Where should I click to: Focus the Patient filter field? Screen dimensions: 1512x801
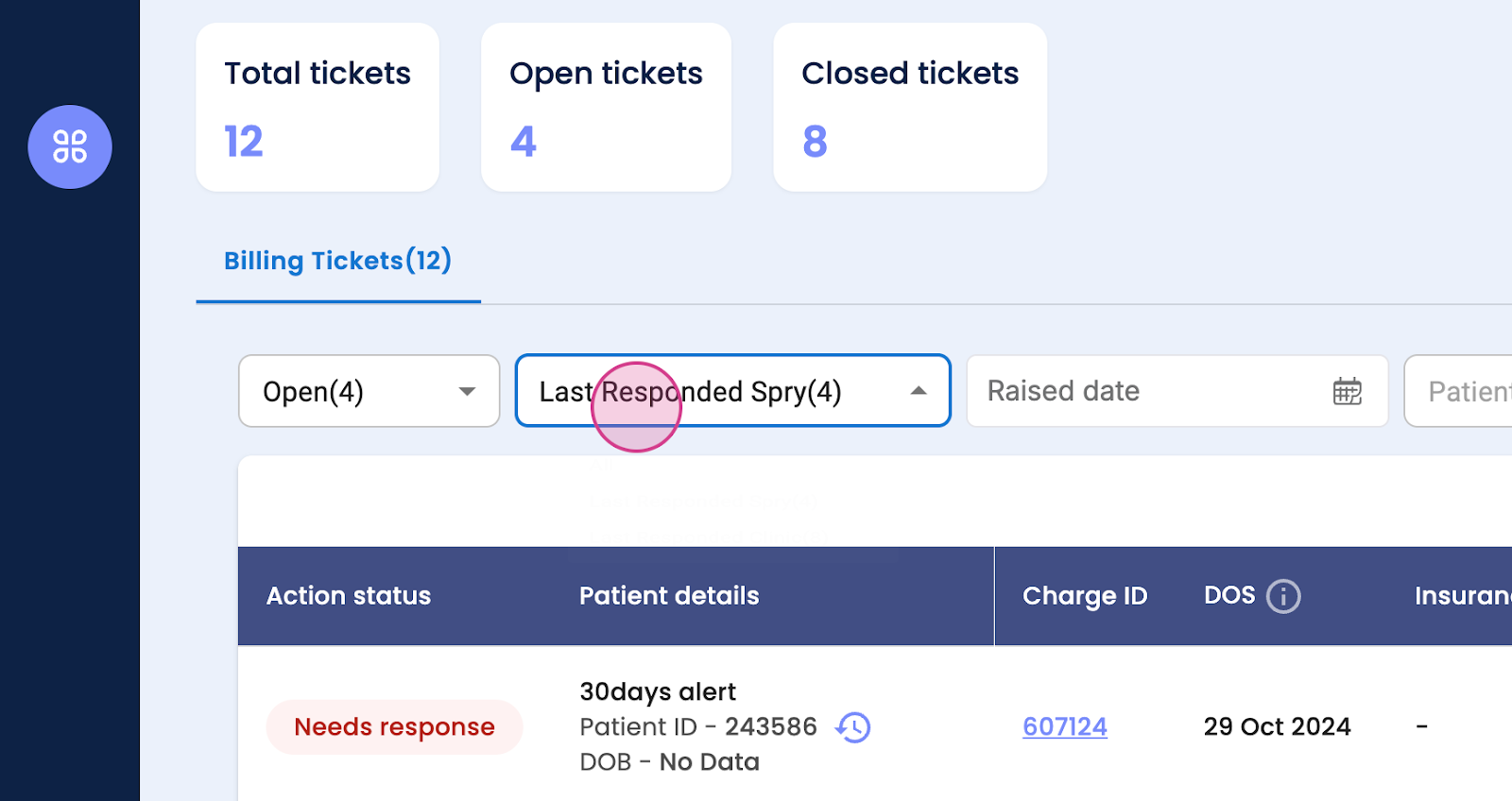(x=1463, y=391)
